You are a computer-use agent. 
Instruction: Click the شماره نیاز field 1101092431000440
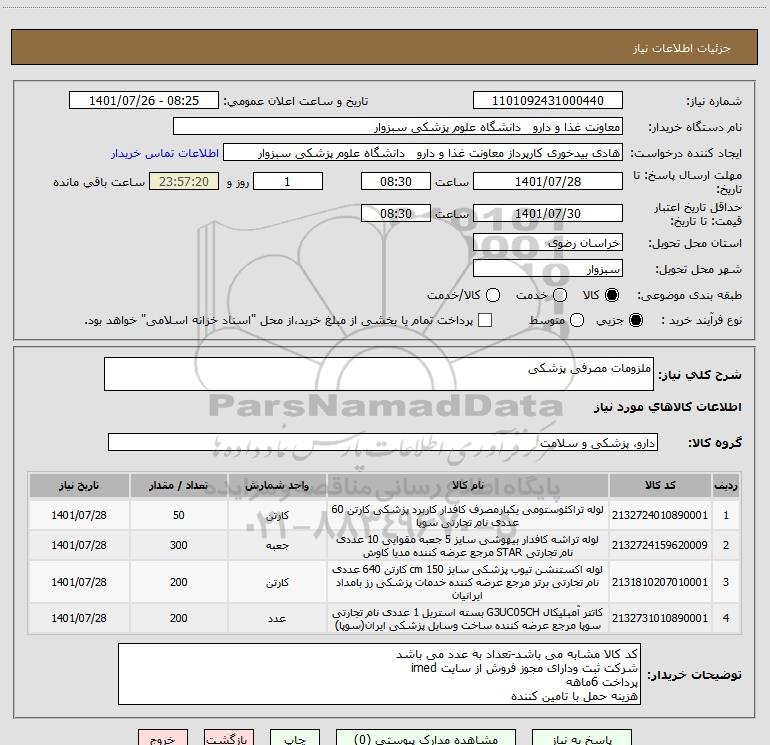pos(548,101)
